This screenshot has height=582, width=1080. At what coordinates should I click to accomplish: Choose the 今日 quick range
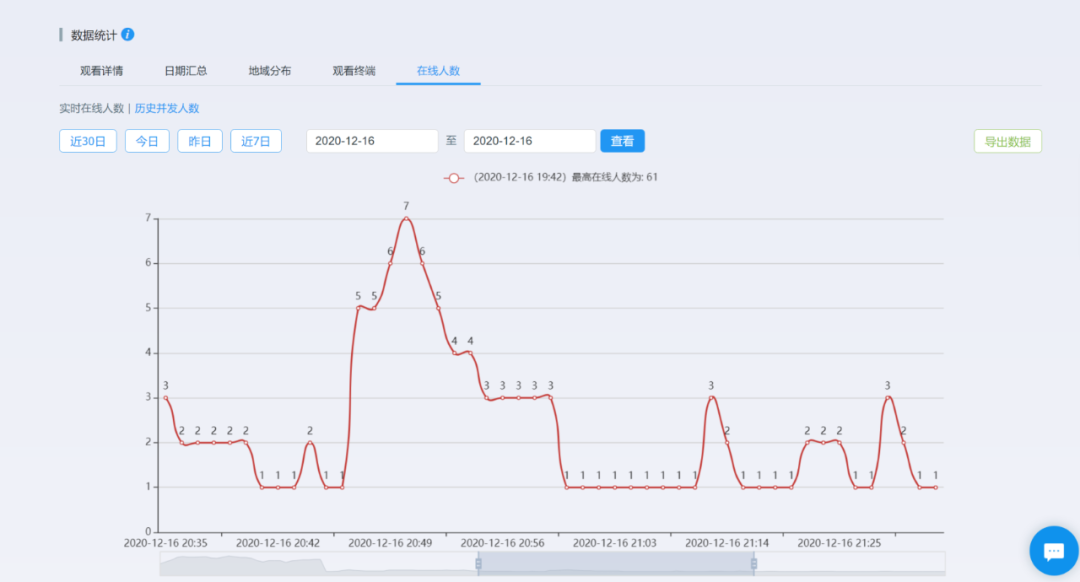coord(147,141)
